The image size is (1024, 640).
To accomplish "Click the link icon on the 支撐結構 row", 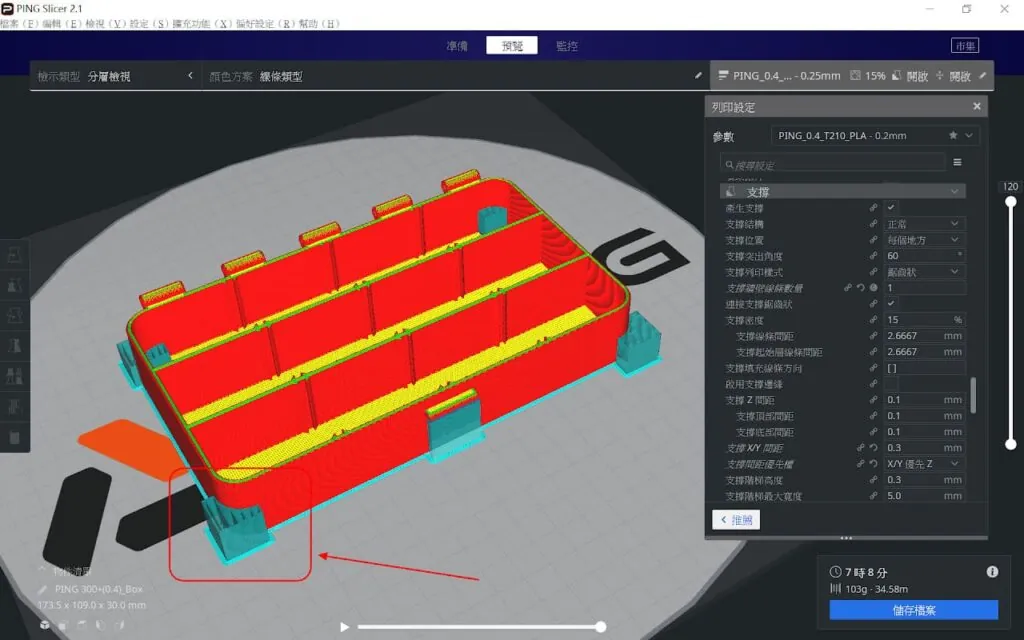I will (x=873, y=224).
